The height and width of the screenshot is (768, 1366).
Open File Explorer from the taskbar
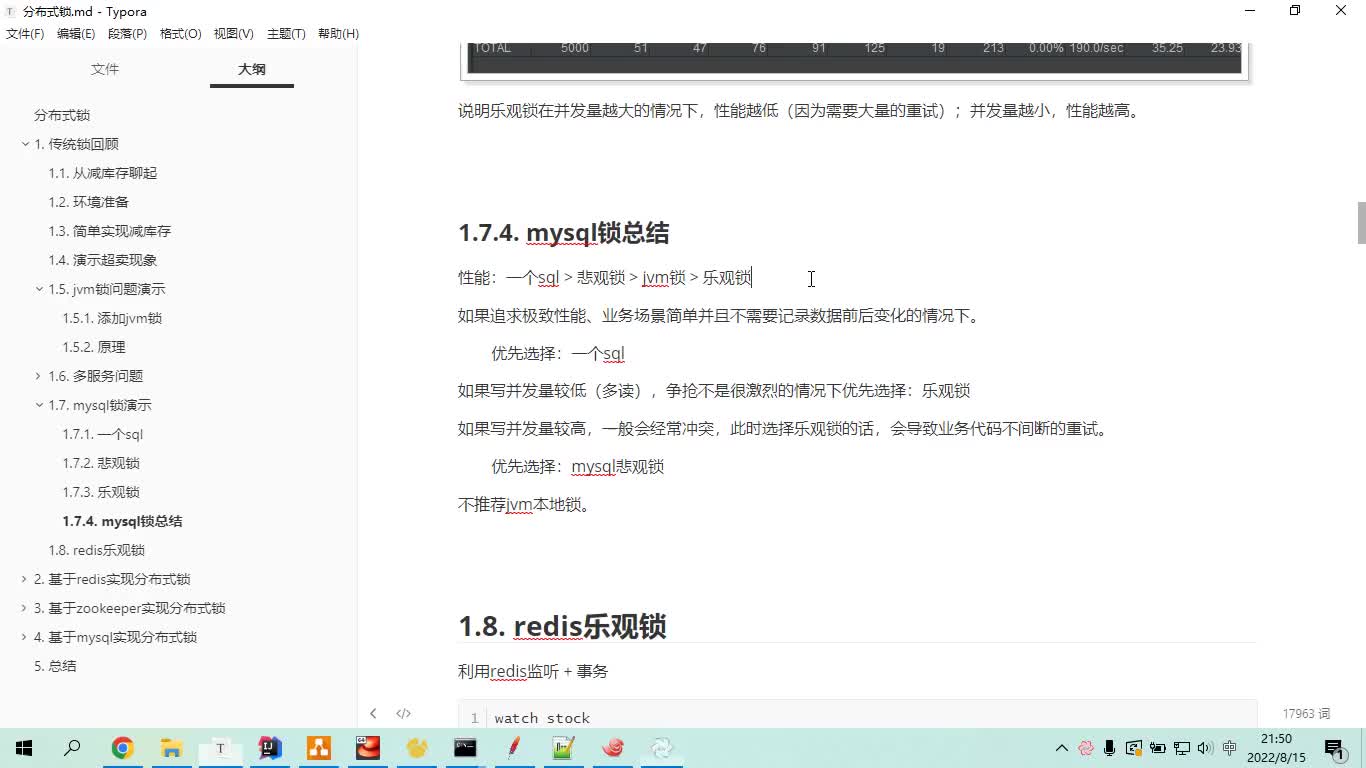click(171, 748)
